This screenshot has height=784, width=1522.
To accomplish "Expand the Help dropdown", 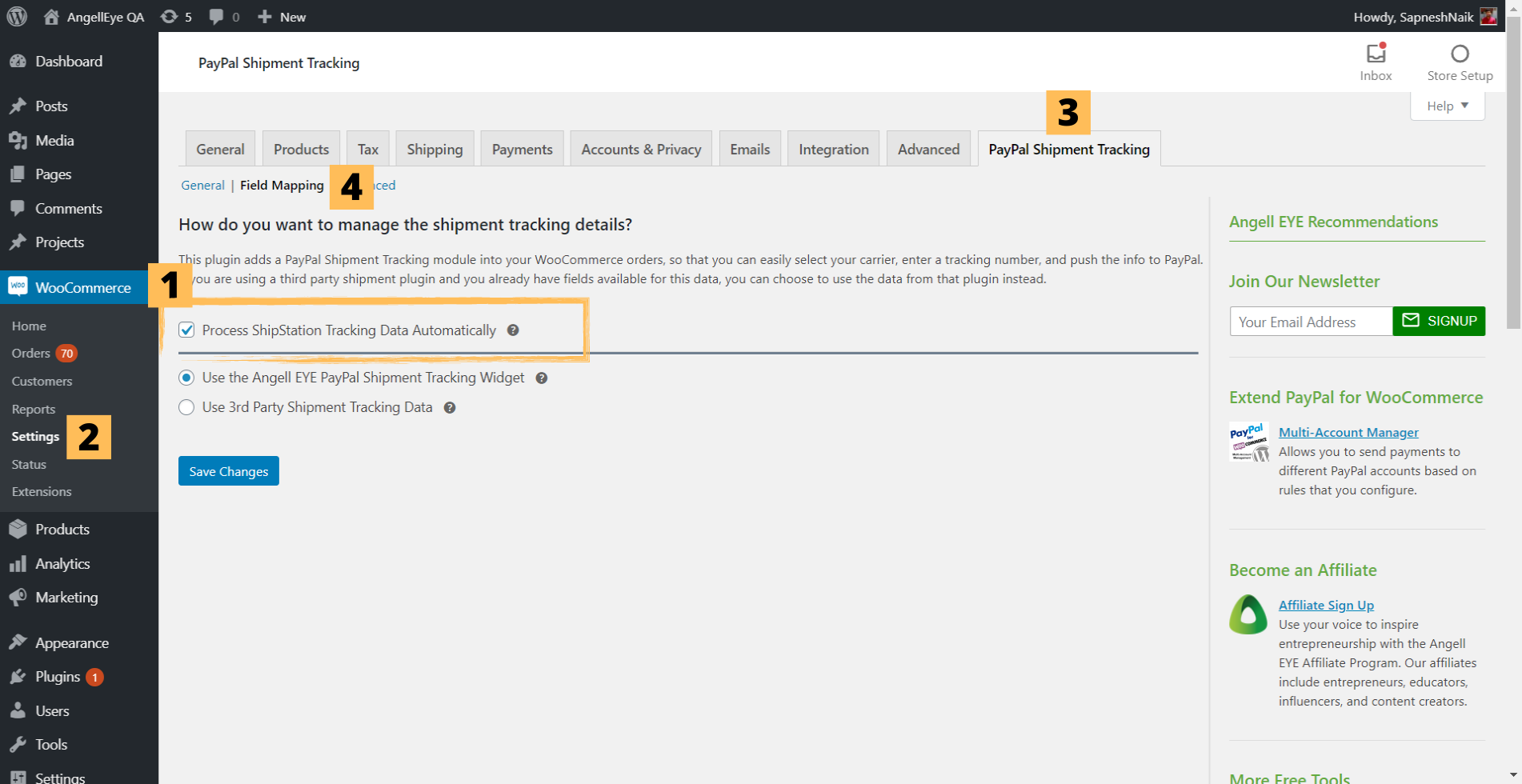I will (x=1447, y=106).
